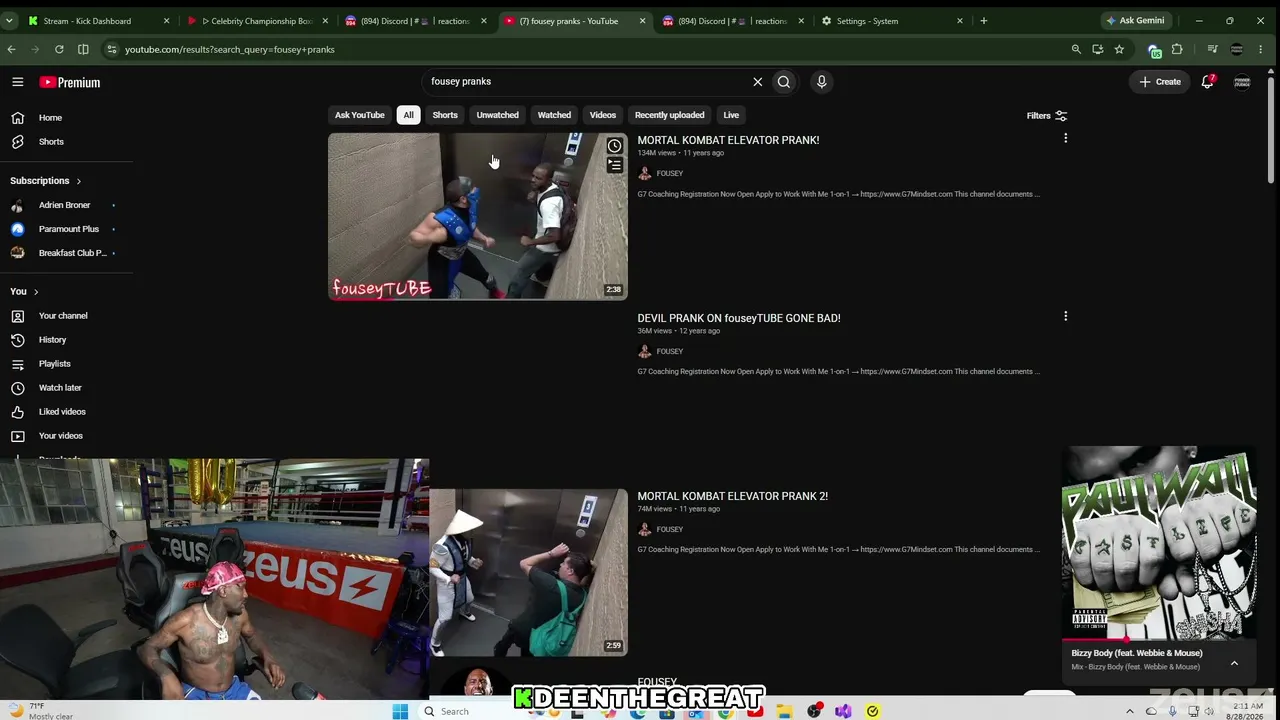Open more options for Mortal Kombat Elevator Prank!
Image resolution: width=1280 pixels, height=720 pixels.
point(1065,138)
